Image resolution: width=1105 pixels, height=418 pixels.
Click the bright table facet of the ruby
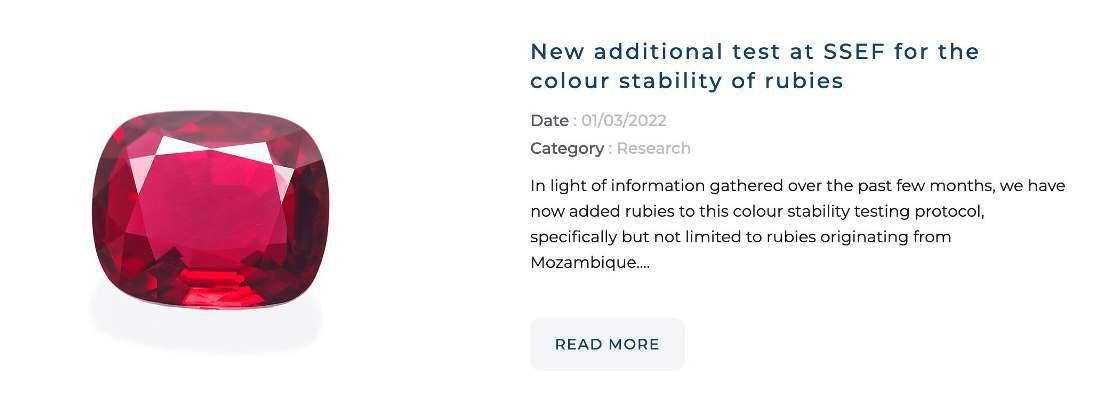(210, 190)
